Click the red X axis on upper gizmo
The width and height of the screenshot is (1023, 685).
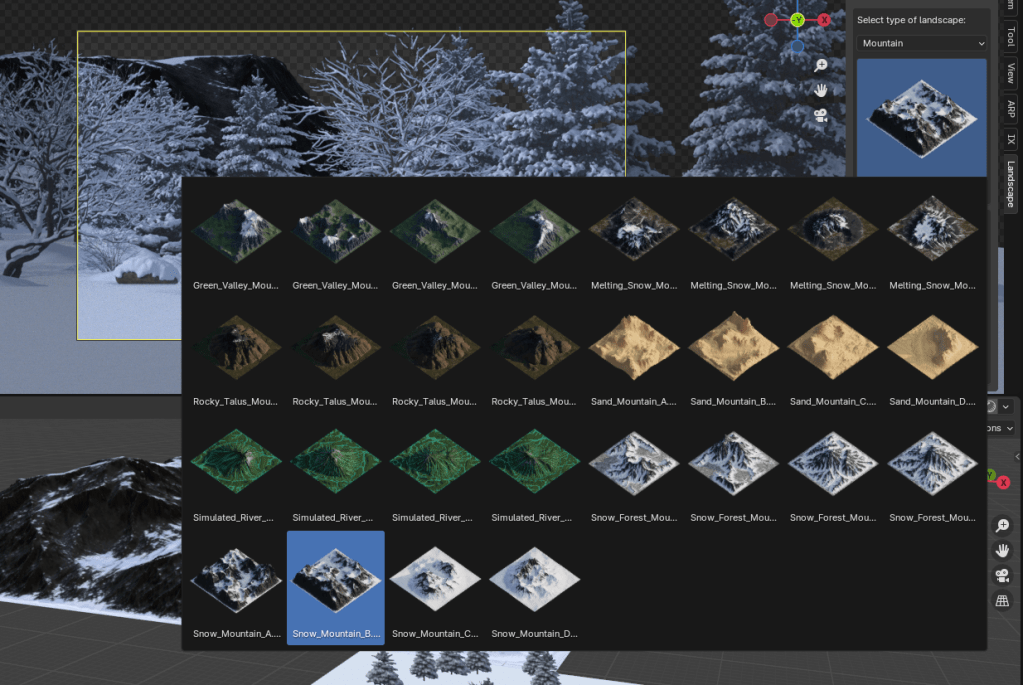(824, 20)
